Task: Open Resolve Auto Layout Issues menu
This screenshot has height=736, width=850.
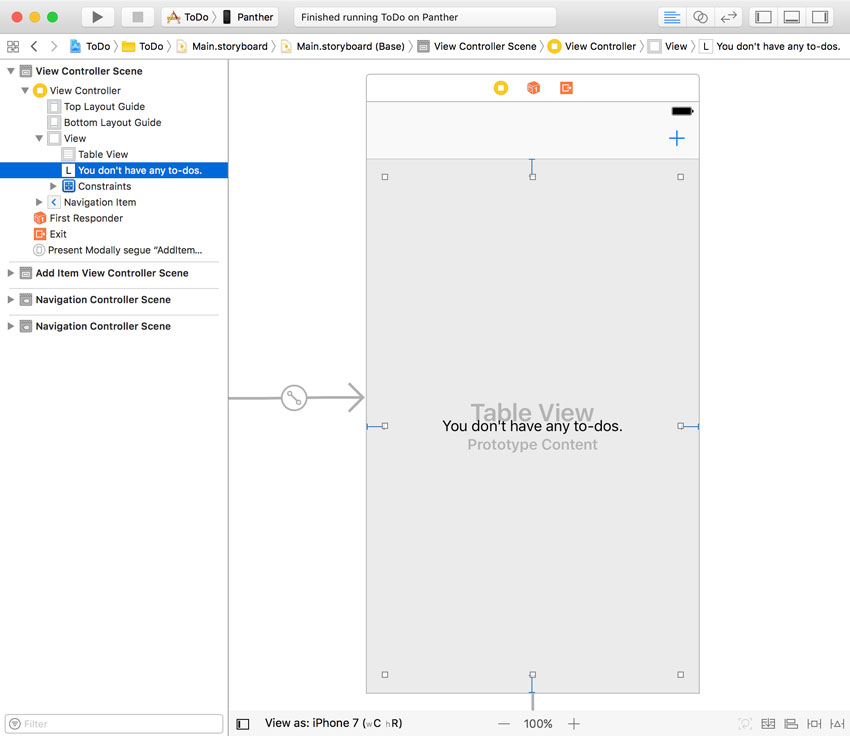Action: tap(837, 724)
